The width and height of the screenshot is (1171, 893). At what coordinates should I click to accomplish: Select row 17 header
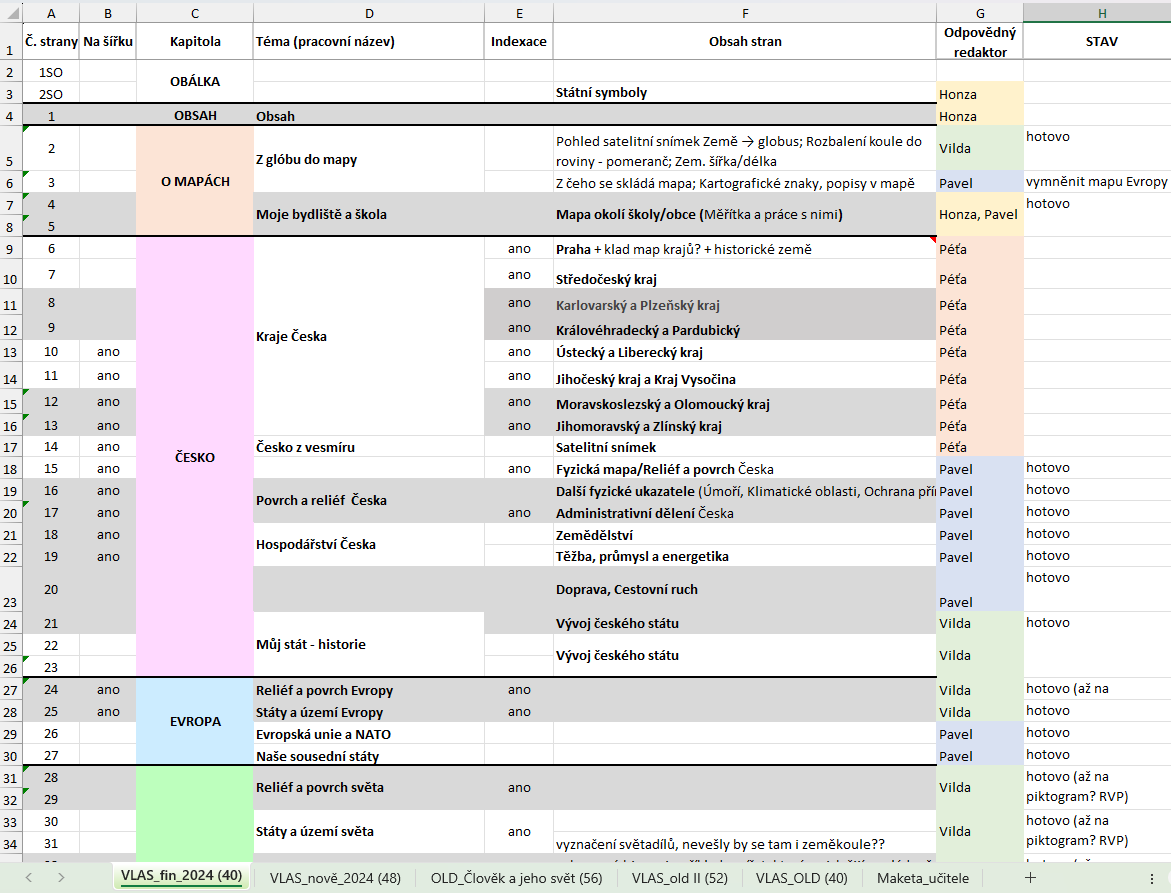coord(10,446)
